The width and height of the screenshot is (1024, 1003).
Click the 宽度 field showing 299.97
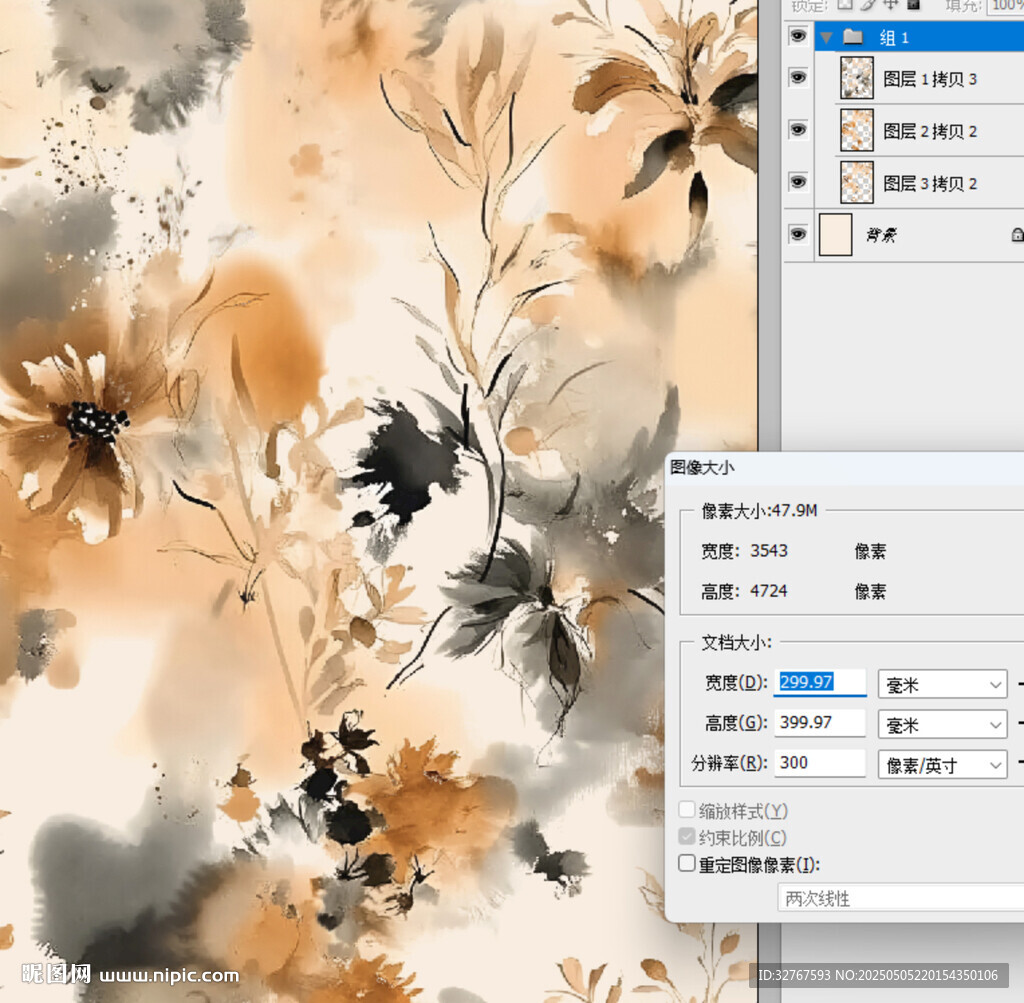[x=820, y=683]
